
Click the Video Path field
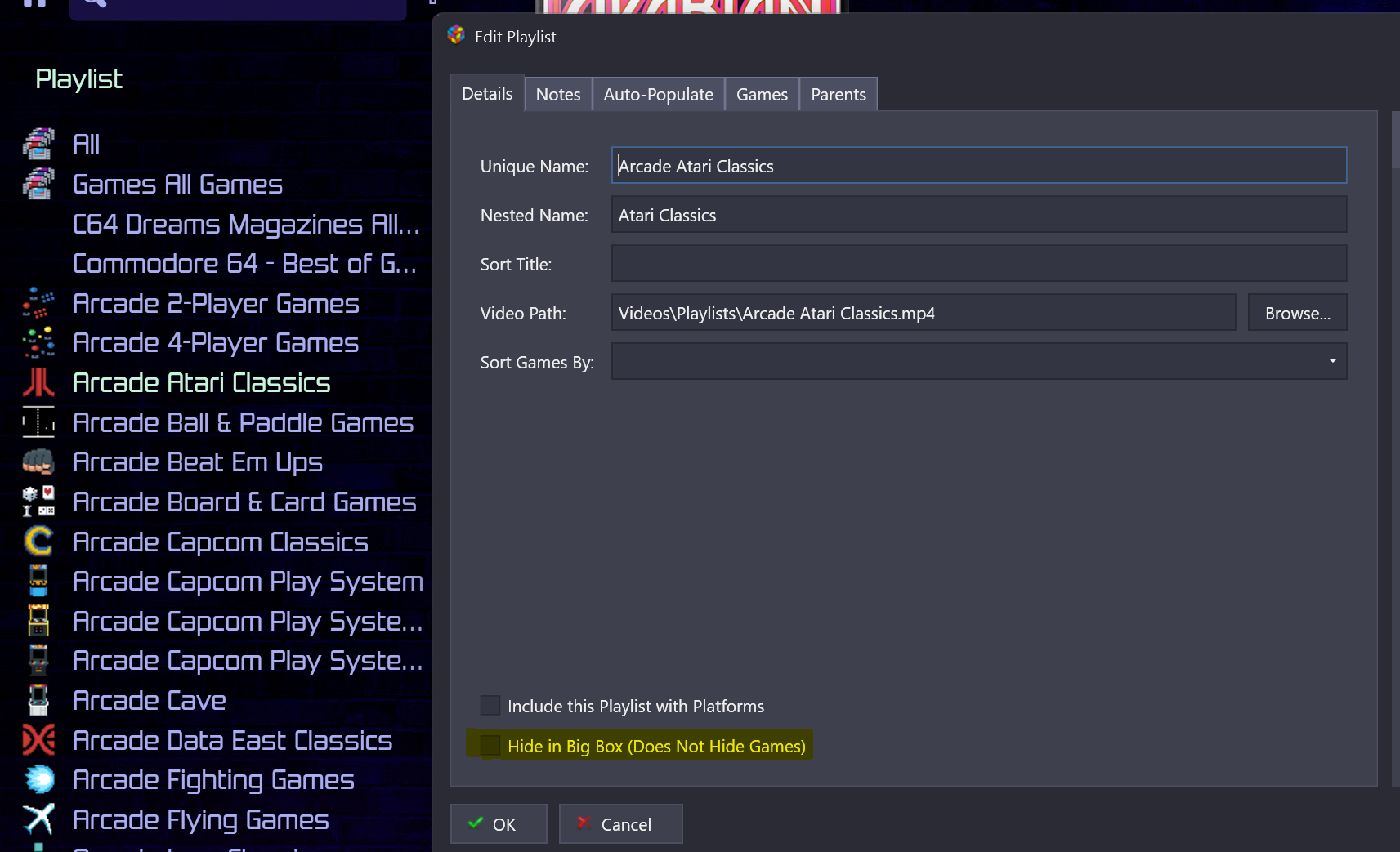tap(924, 313)
